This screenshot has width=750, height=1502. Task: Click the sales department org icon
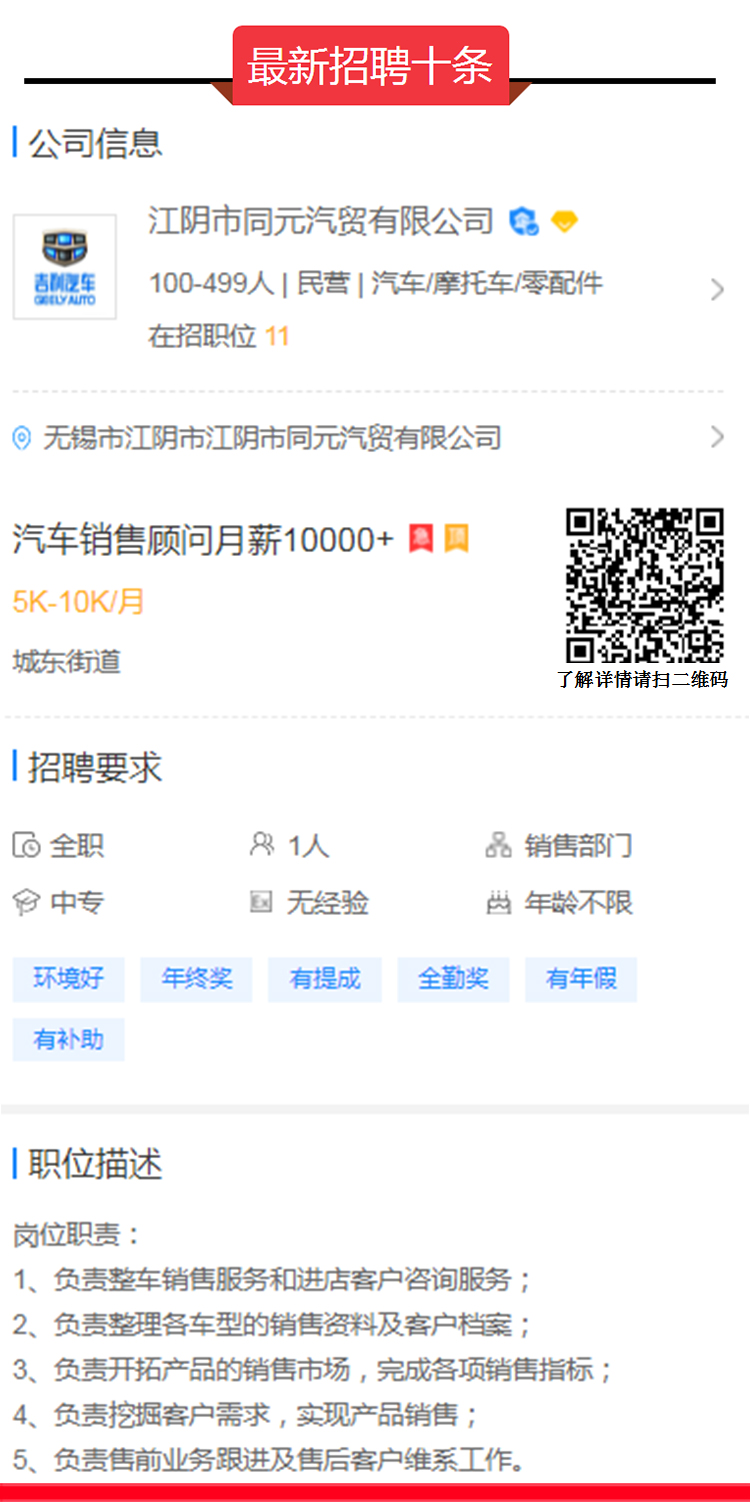(498, 846)
